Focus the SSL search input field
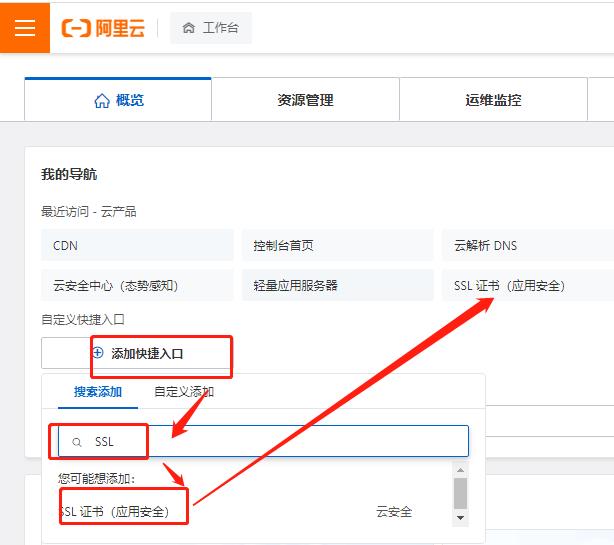Screen dimensions: 614x545 point(263,441)
